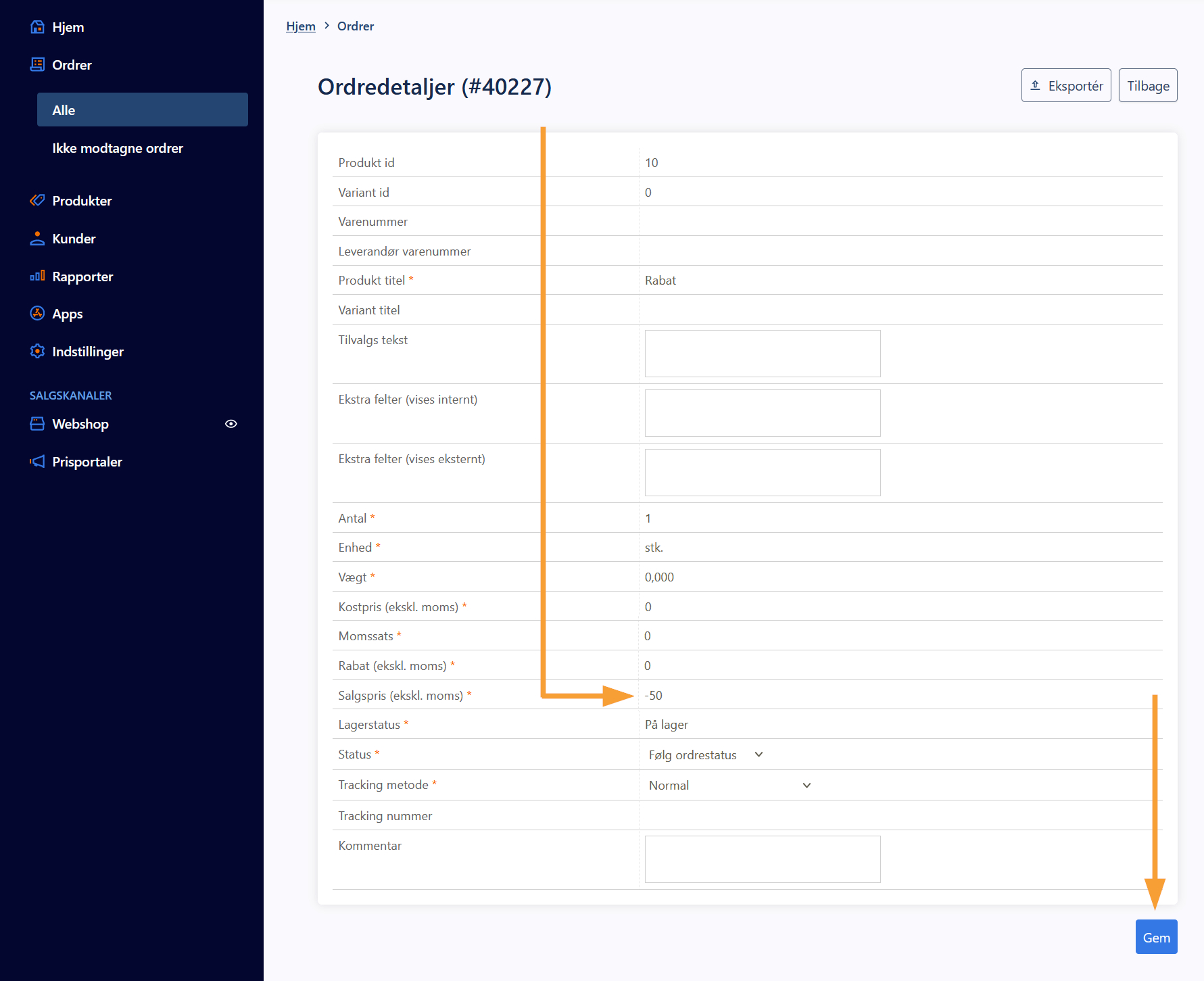
Task: Open Ikke modtagne ordrer submenu
Action: 118,148
